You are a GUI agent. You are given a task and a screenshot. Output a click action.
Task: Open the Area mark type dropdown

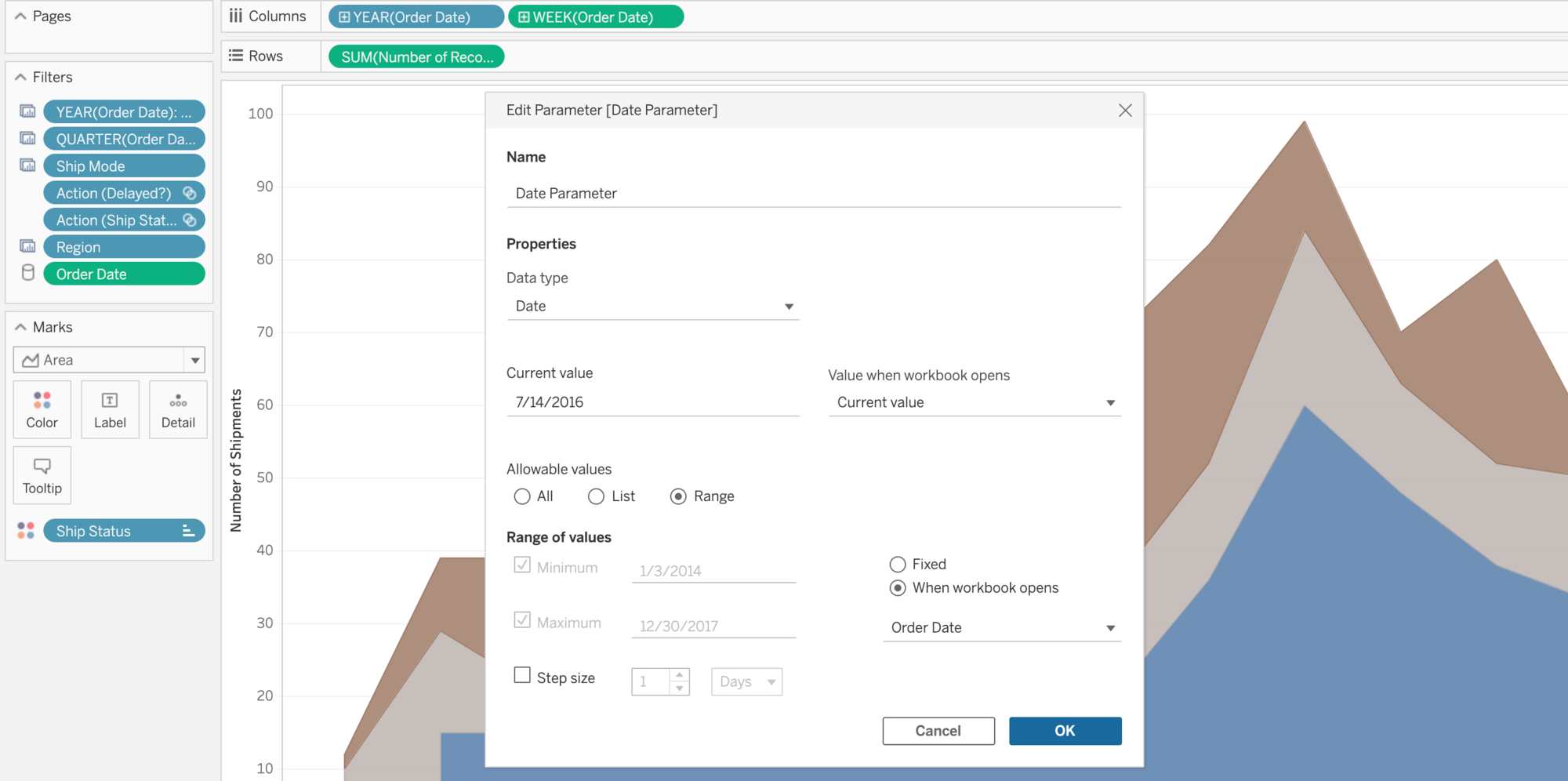coord(195,360)
